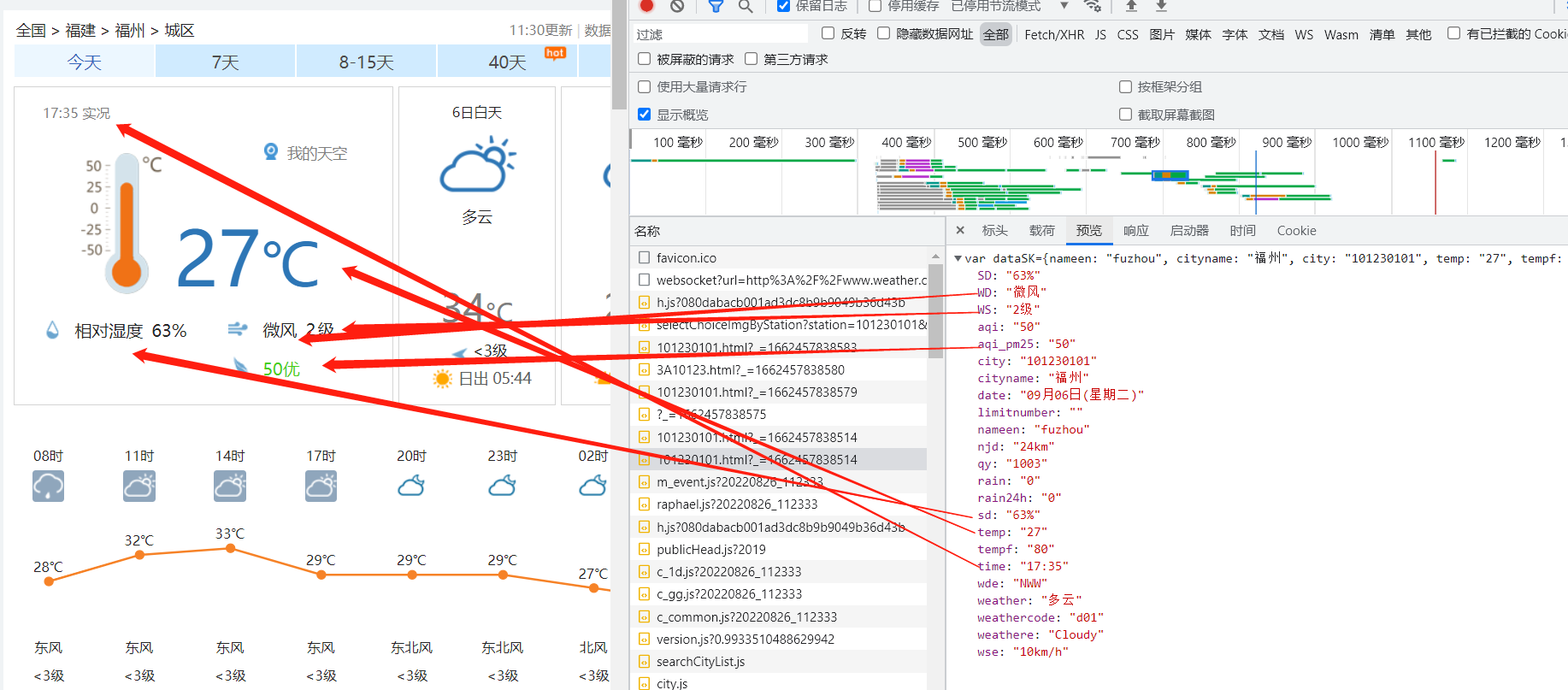Click the 6日白天 cloudy weather icon
1568x690 pixels.
coord(477,164)
